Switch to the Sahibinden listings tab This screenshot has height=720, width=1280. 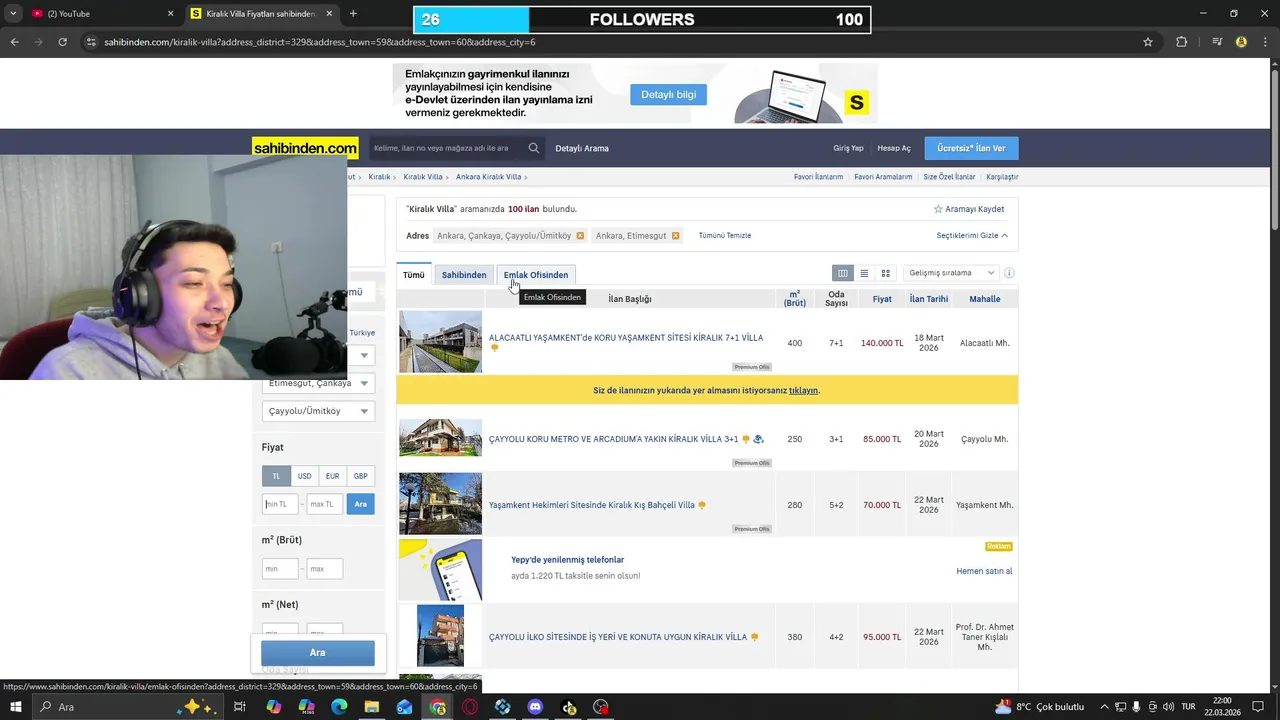click(464, 275)
